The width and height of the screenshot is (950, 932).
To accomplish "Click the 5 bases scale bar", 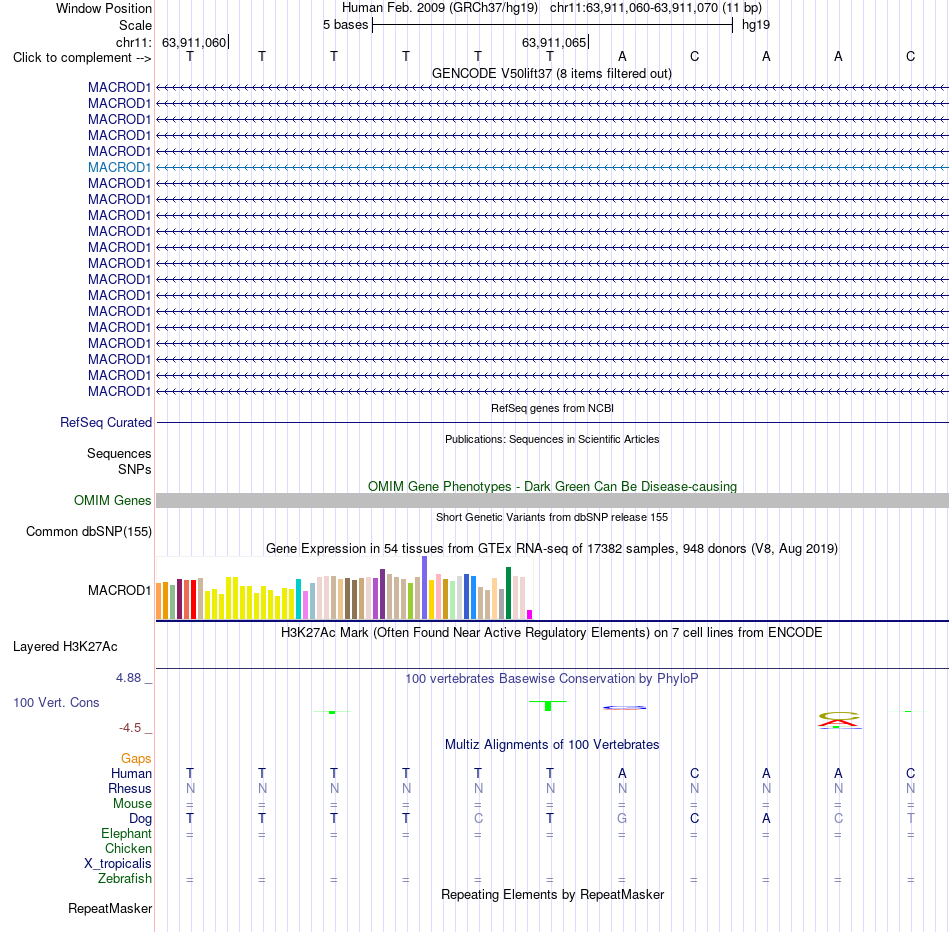I will click(552, 25).
